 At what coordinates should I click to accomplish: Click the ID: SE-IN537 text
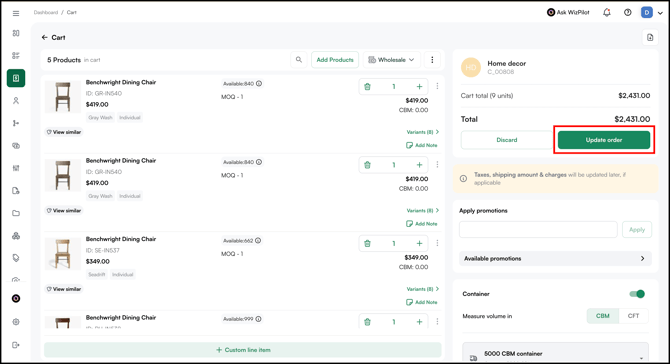(103, 250)
